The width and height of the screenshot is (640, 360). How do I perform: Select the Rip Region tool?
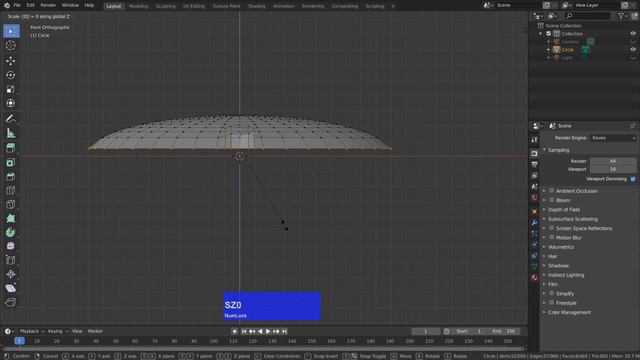coord(11,302)
